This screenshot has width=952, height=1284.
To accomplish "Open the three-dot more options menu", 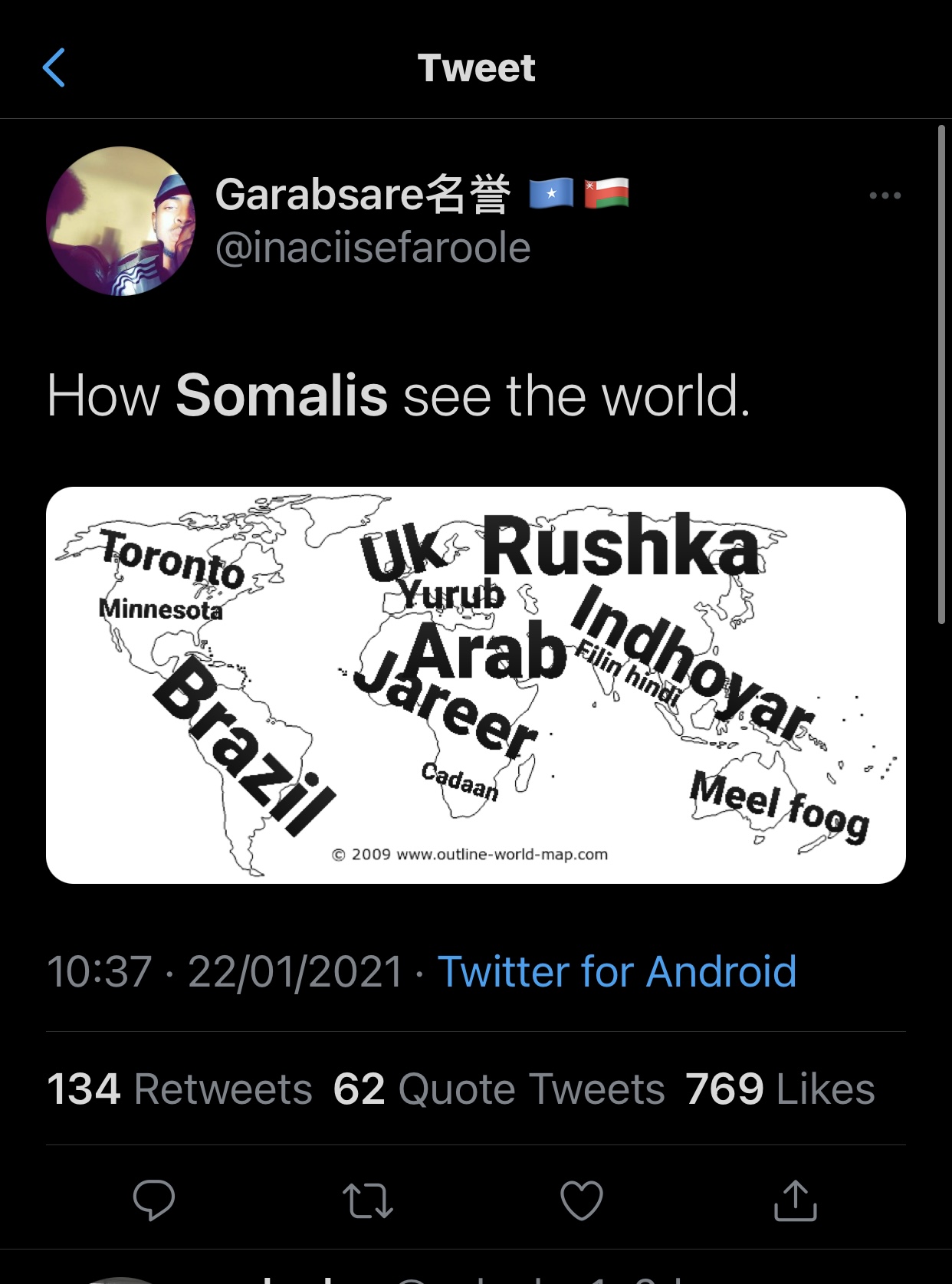I will point(885,195).
